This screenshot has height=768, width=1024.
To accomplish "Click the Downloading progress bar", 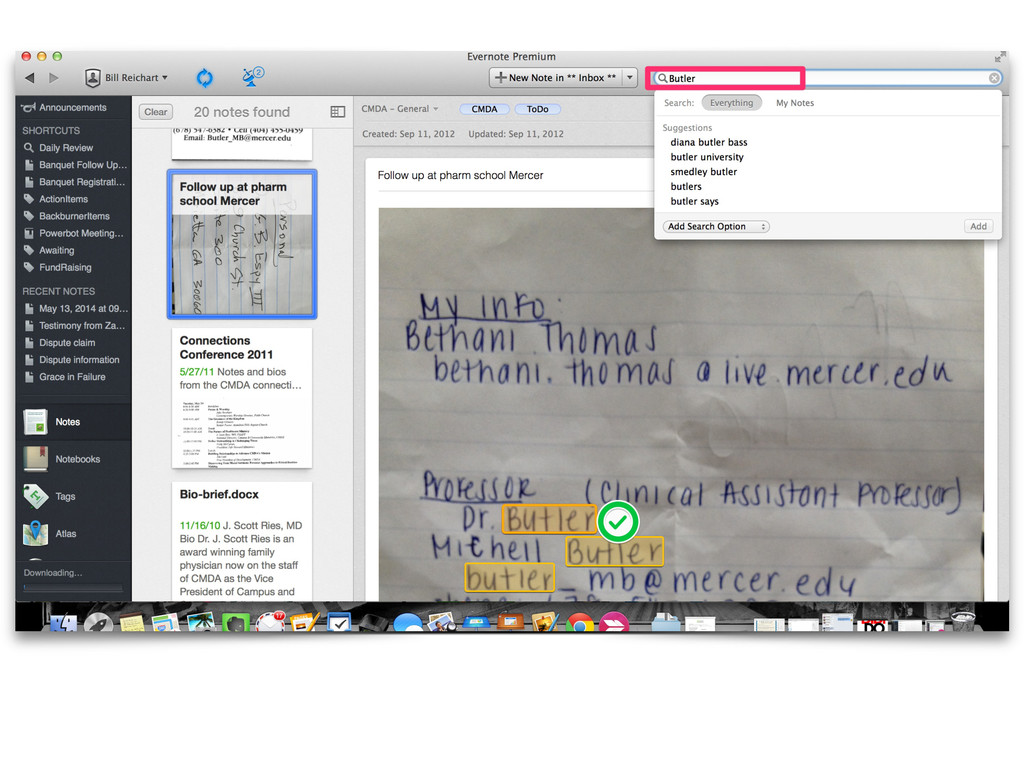I will [73, 588].
